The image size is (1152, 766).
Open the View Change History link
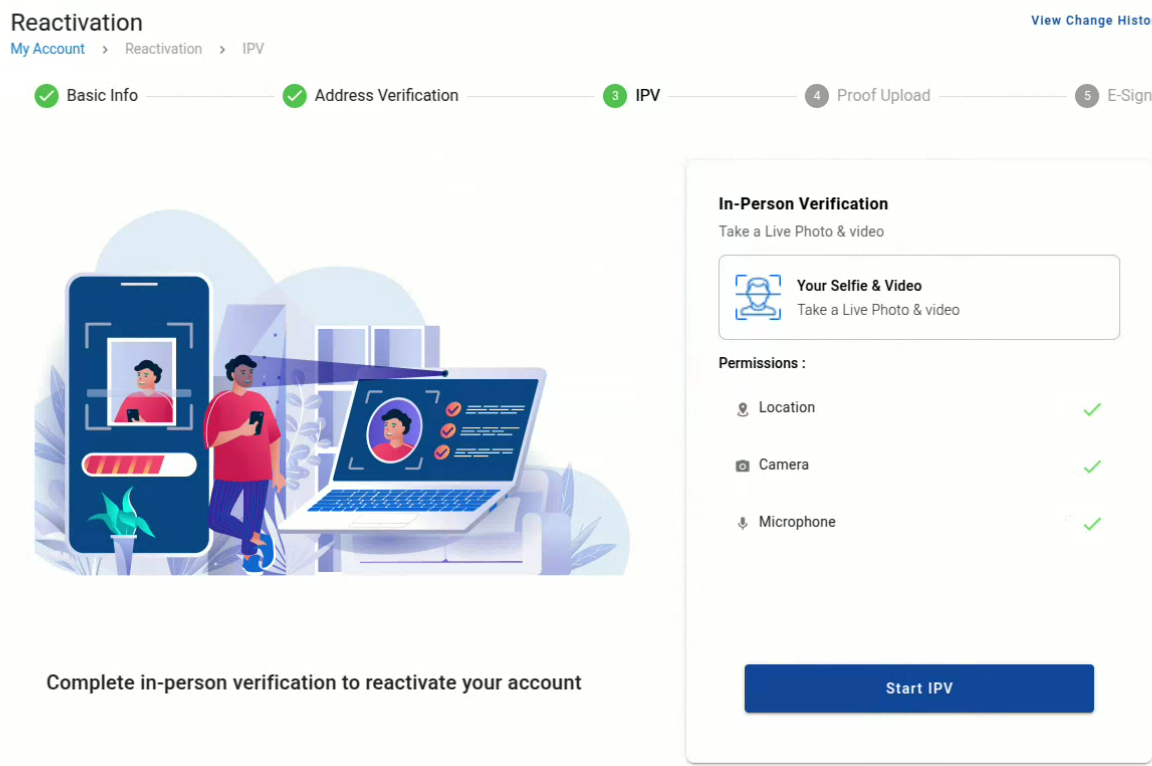1090,20
